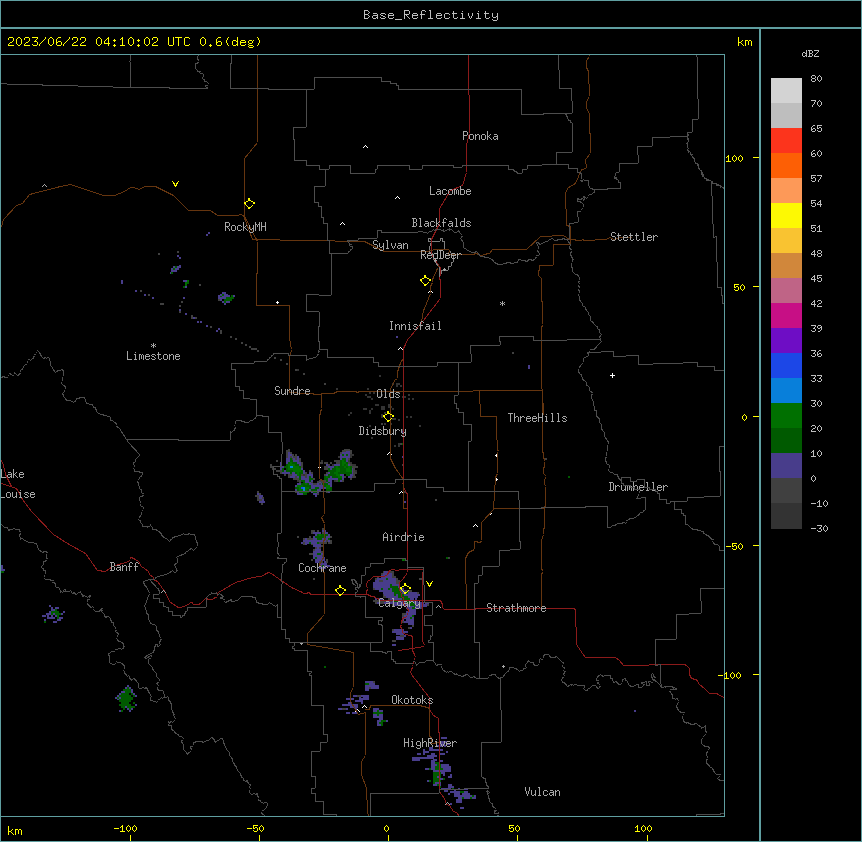Click the Strathmore label
The width and height of the screenshot is (862, 842).
coord(516,608)
